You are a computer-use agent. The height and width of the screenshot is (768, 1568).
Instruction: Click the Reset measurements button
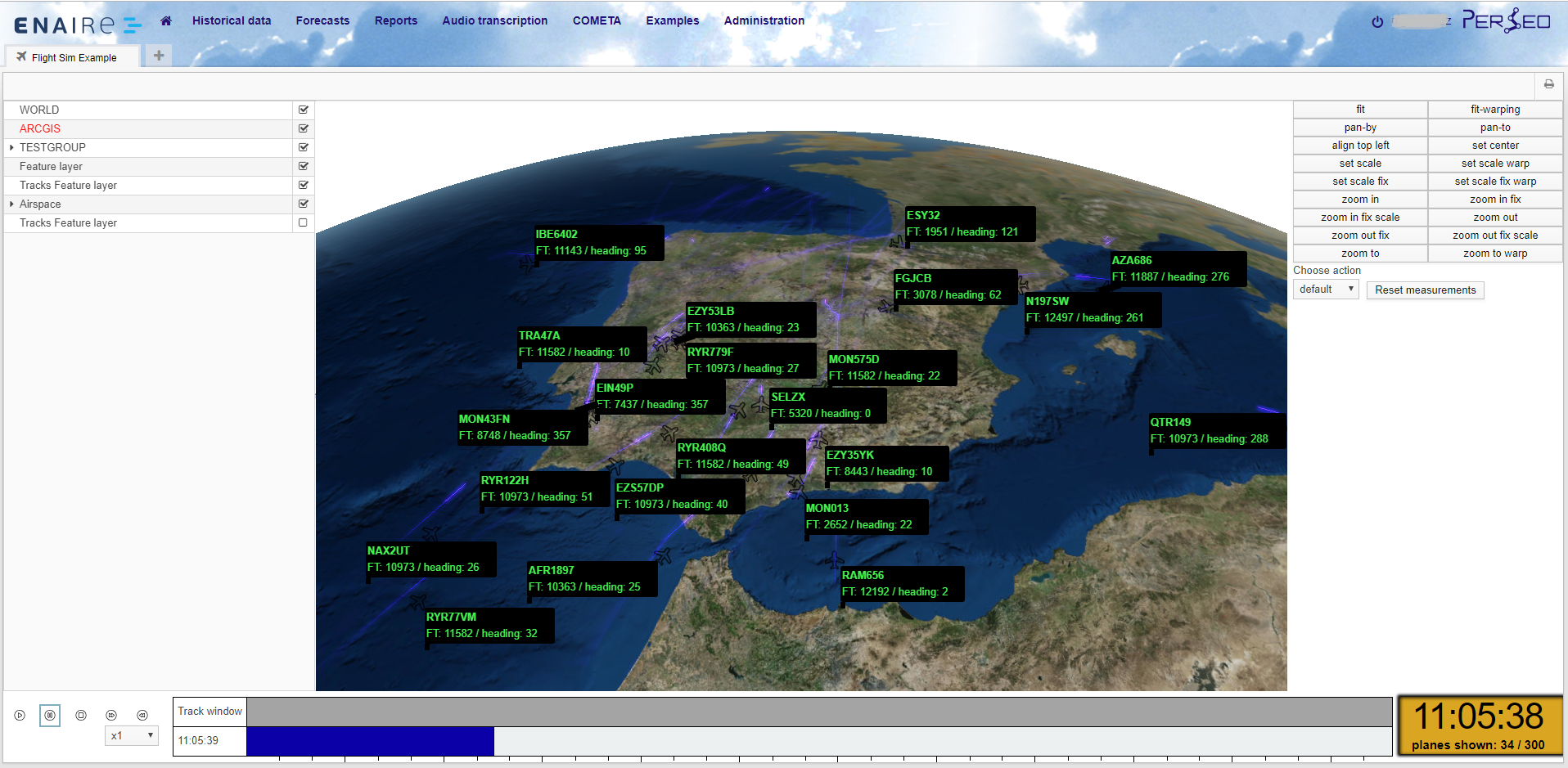click(1425, 290)
